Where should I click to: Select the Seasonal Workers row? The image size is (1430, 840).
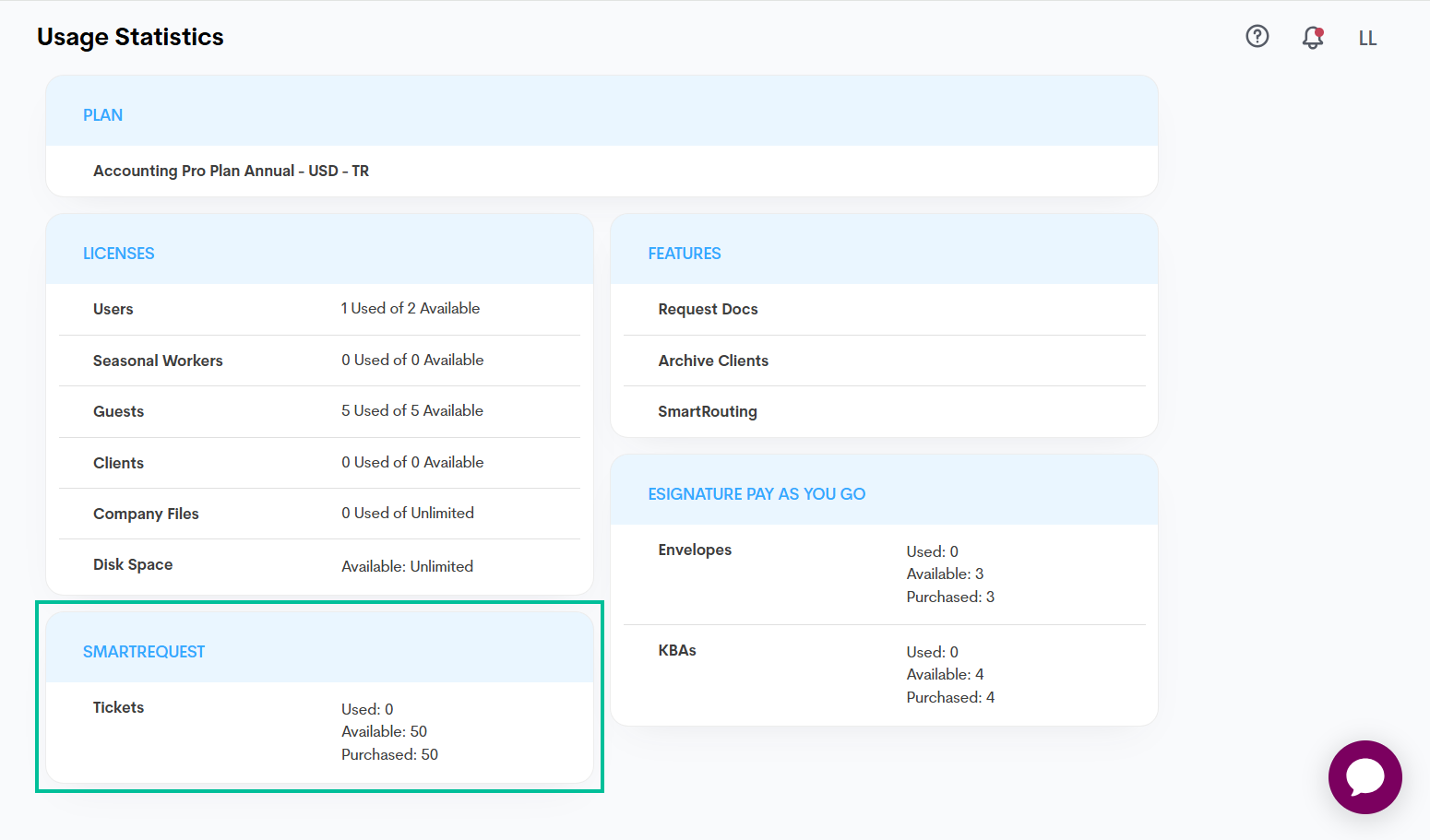pyautogui.click(x=158, y=360)
